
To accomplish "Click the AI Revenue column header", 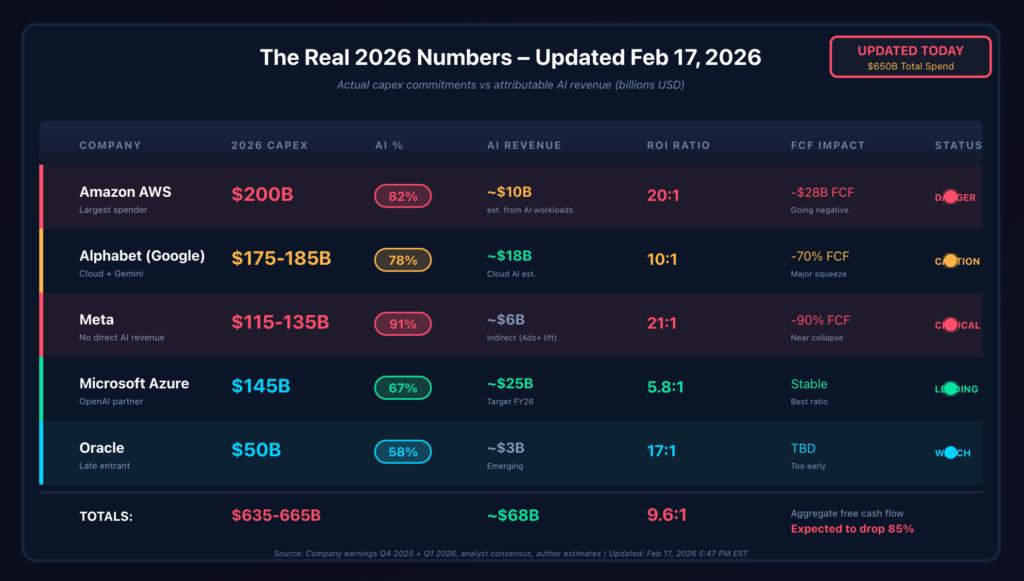I will 524,145.
